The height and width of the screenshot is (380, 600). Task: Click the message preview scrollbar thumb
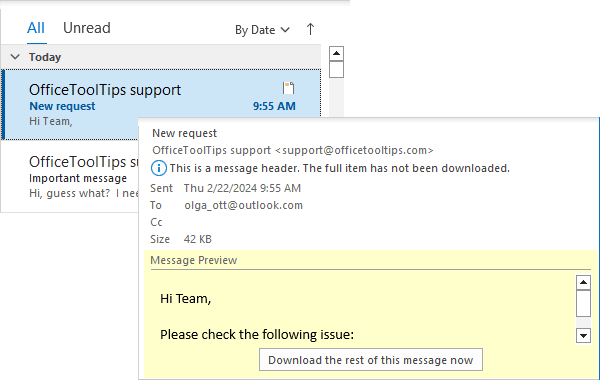pyautogui.click(x=583, y=303)
